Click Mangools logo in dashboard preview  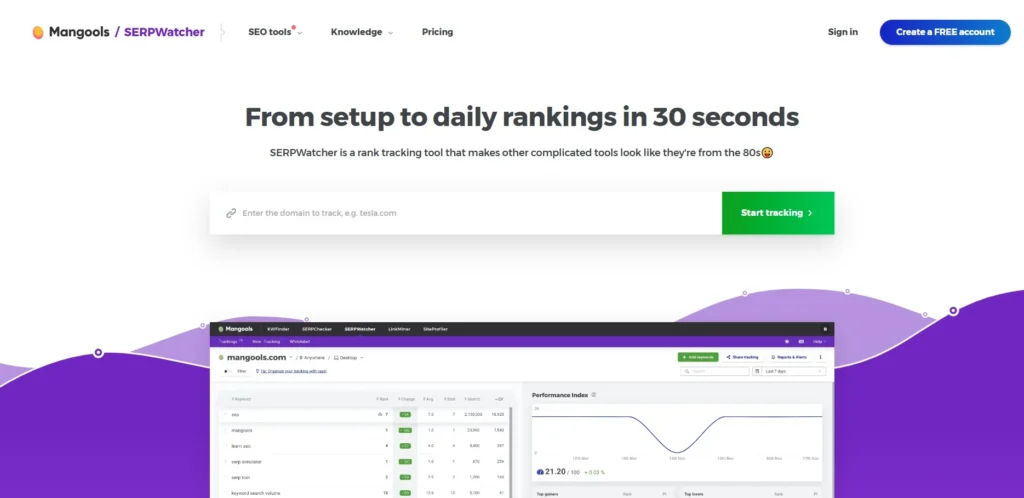tap(236, 329)
